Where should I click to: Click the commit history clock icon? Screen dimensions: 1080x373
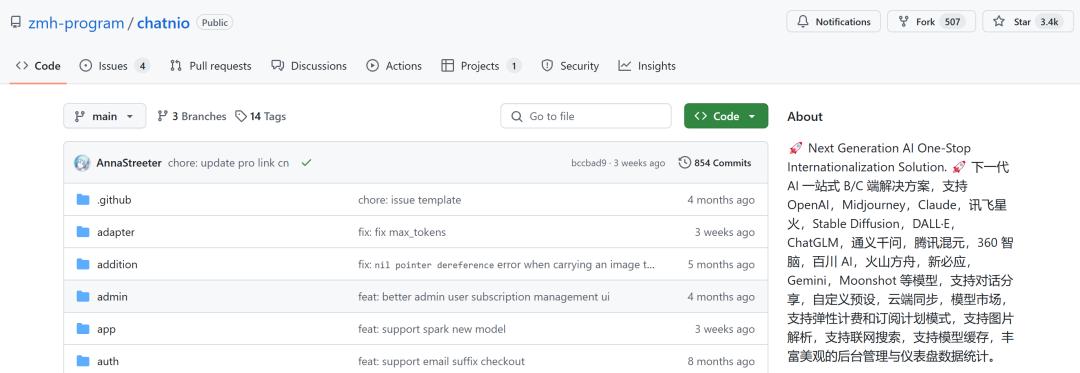685,163
